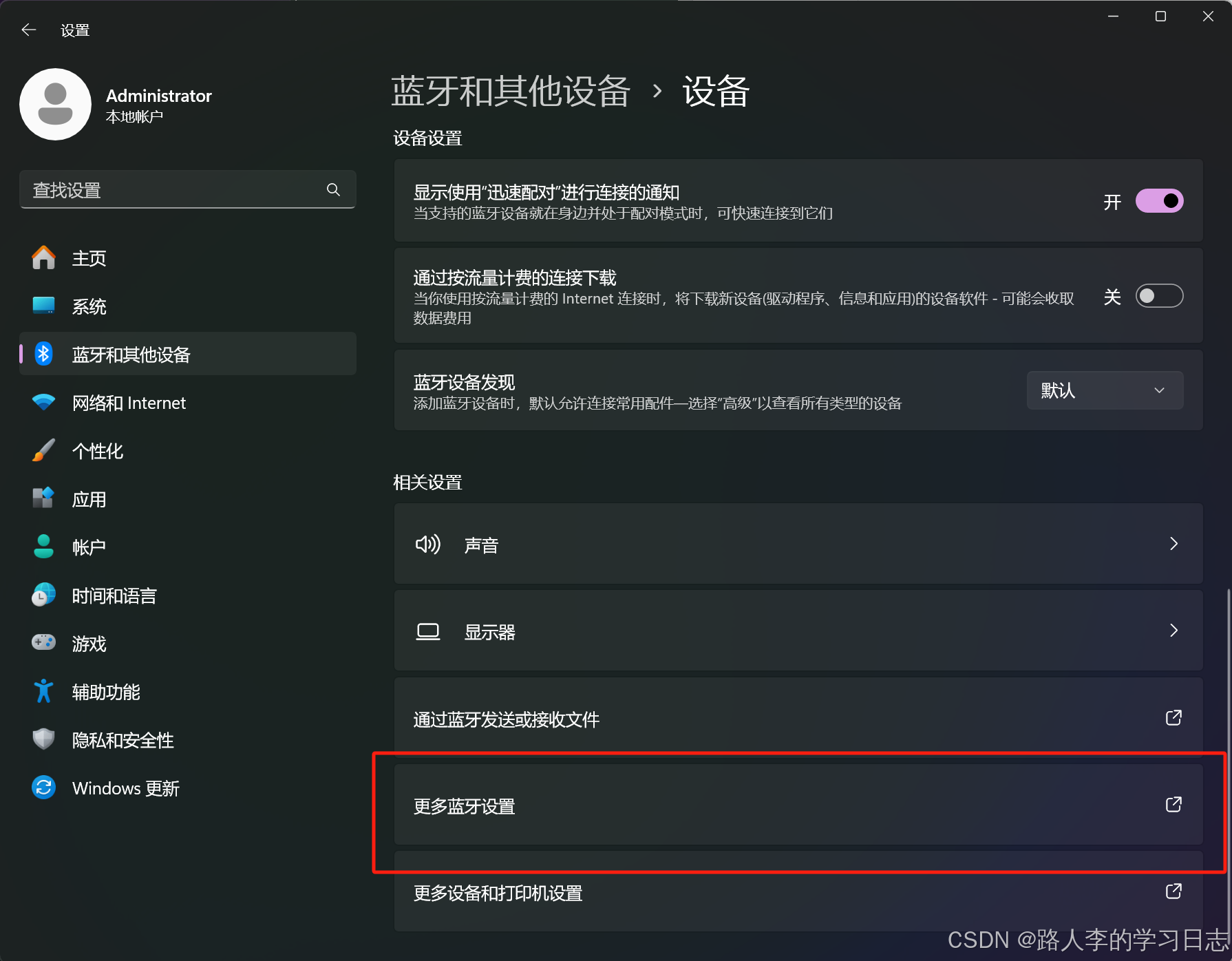Open Windows 更新 in the sidebar
Screen dimensions: 1232x961
tap(187, 788)
